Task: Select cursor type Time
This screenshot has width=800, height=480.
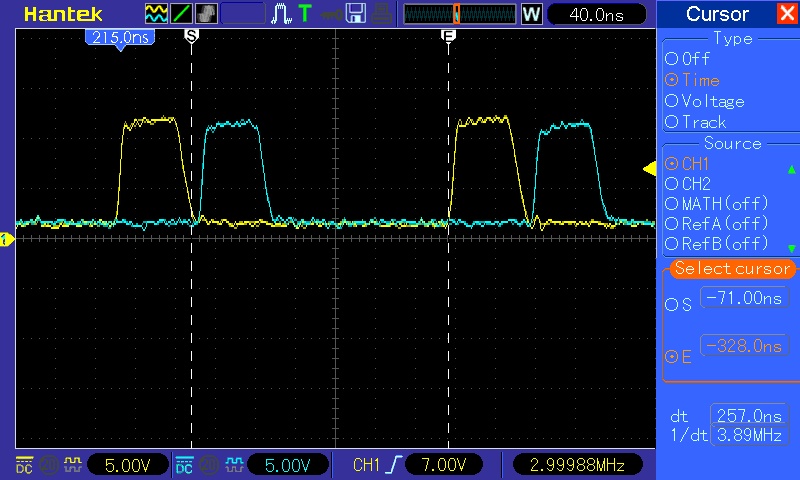Action: pos(692,80)
